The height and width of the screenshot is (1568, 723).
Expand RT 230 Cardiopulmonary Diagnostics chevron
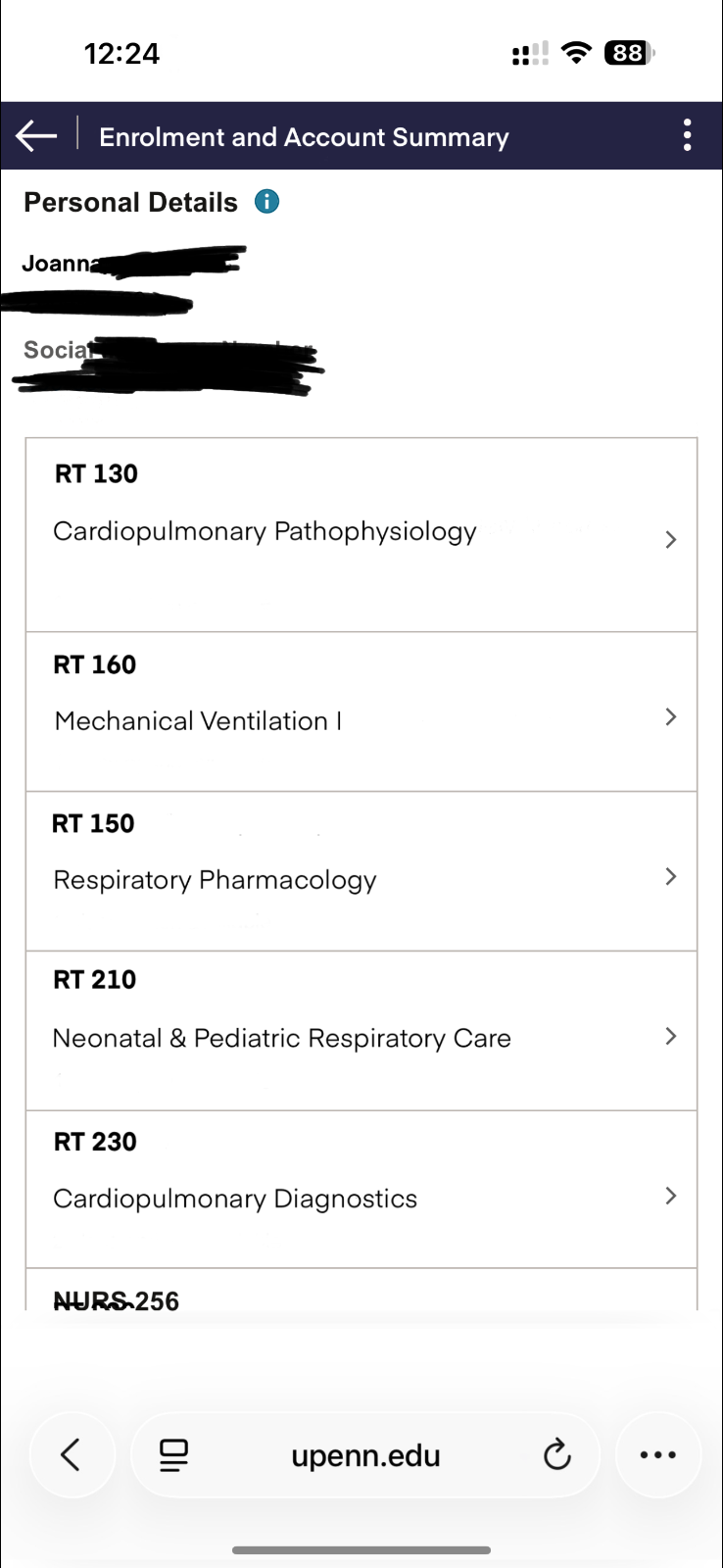point(671,1196)
